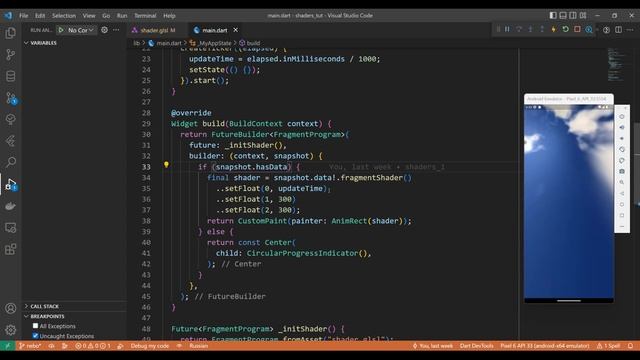Click Step Out in the debug toolbar

542,29
